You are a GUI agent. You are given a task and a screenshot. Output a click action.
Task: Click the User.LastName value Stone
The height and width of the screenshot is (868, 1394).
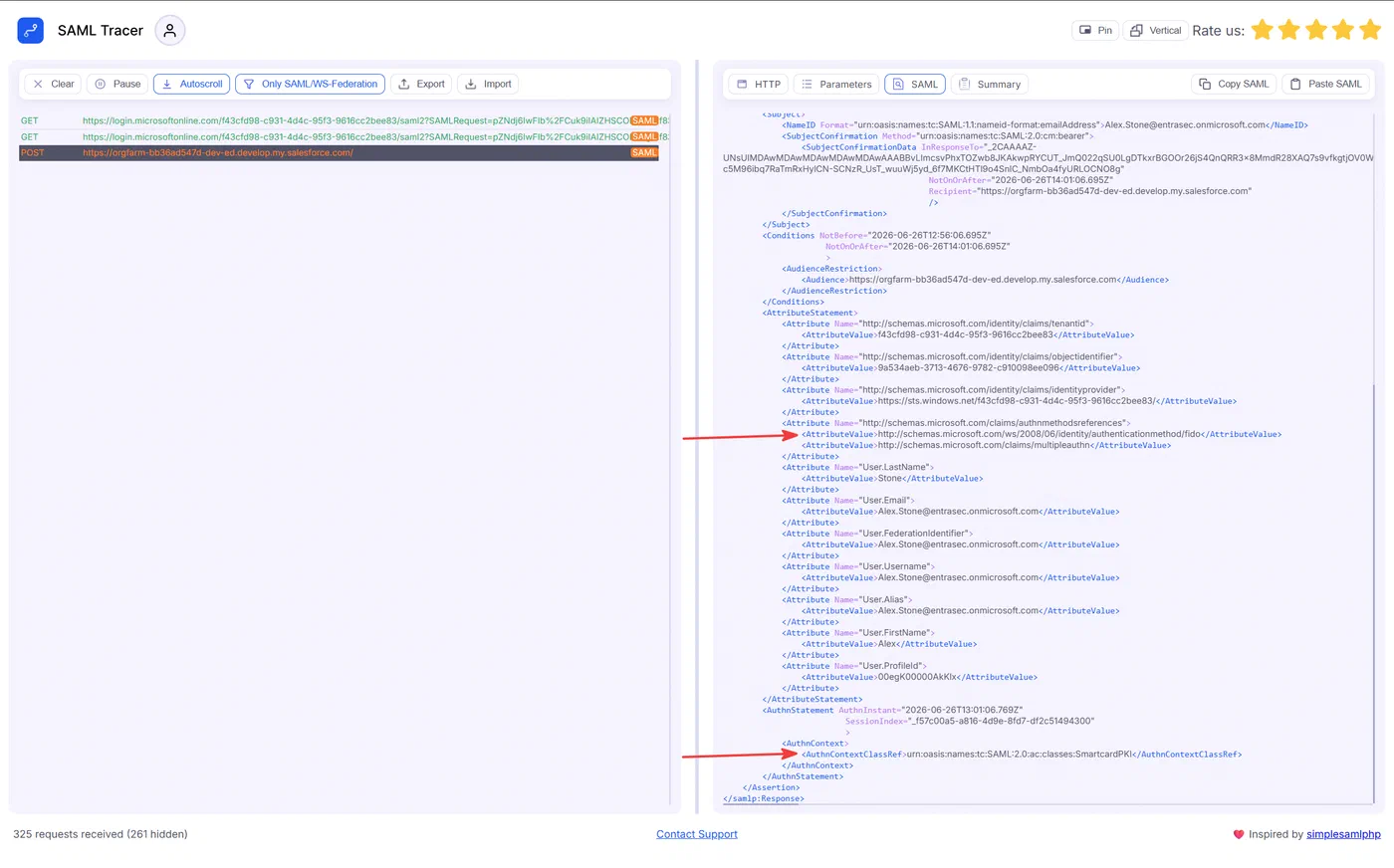tap(892, 479)
